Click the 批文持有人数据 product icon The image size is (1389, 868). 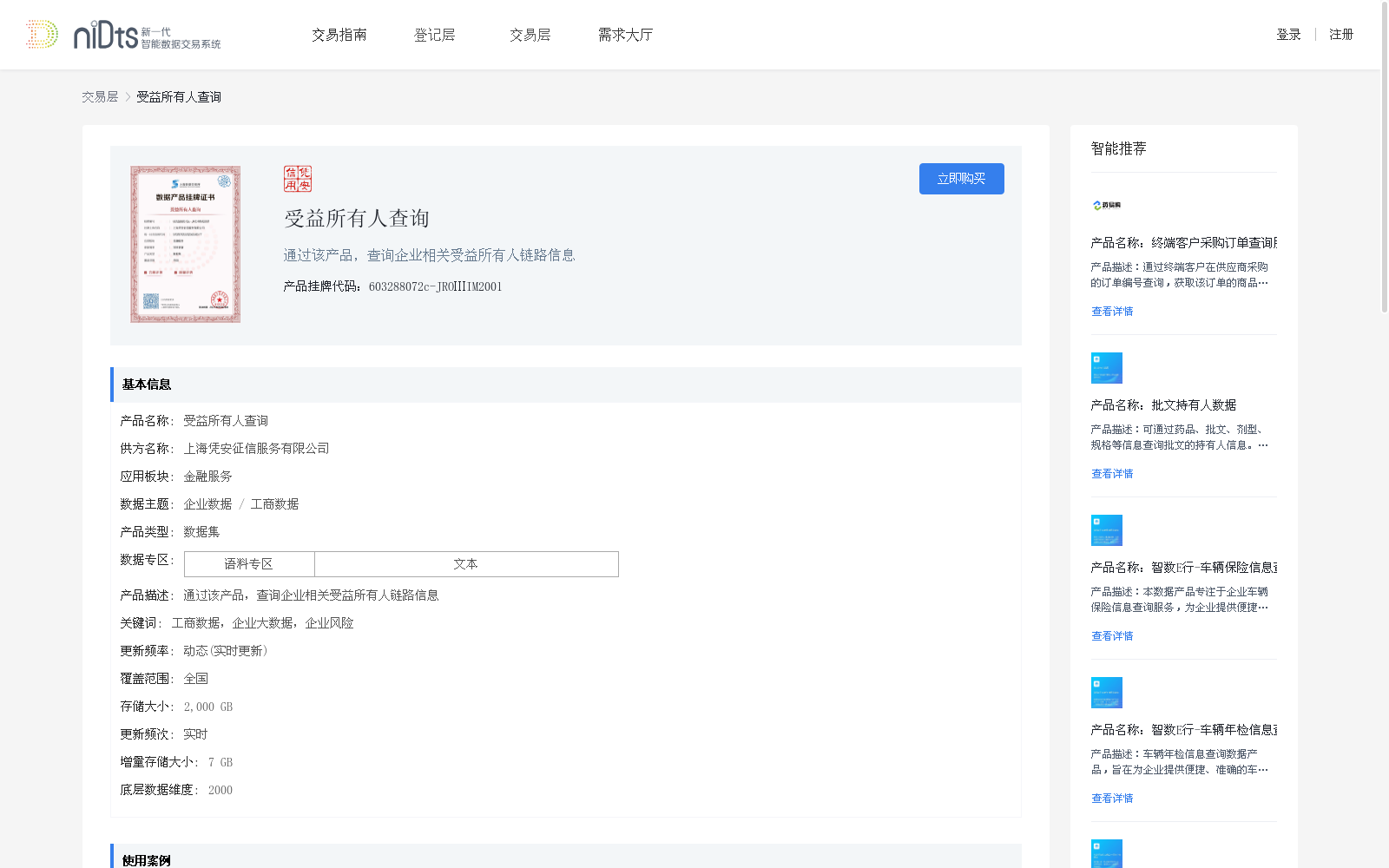[x=1107, y=368]
